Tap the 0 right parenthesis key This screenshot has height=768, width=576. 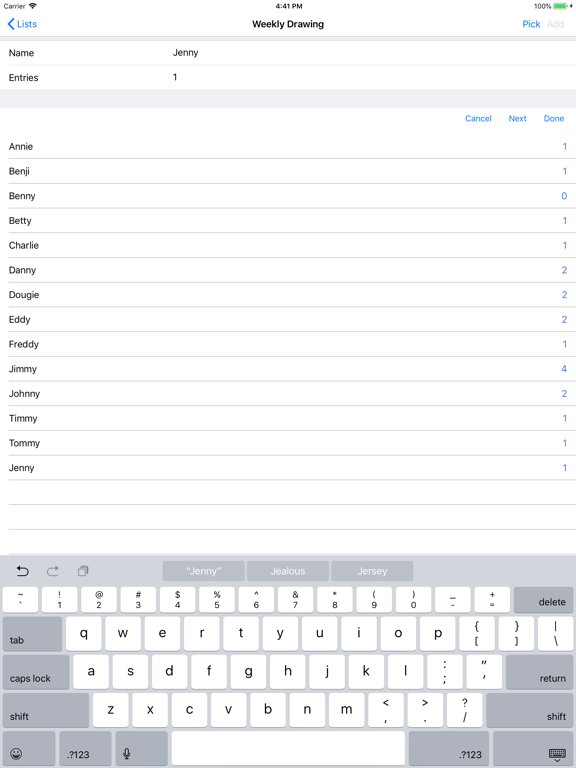(x=413, y=600)
